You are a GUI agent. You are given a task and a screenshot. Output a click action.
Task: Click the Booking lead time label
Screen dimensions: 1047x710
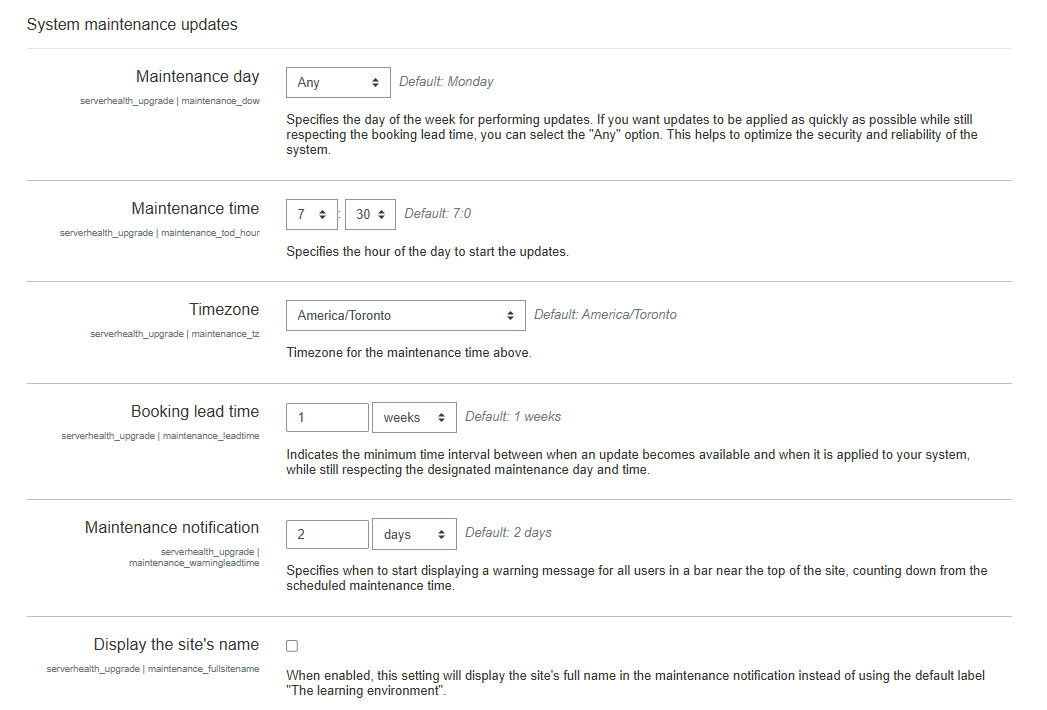coord(195,412)
